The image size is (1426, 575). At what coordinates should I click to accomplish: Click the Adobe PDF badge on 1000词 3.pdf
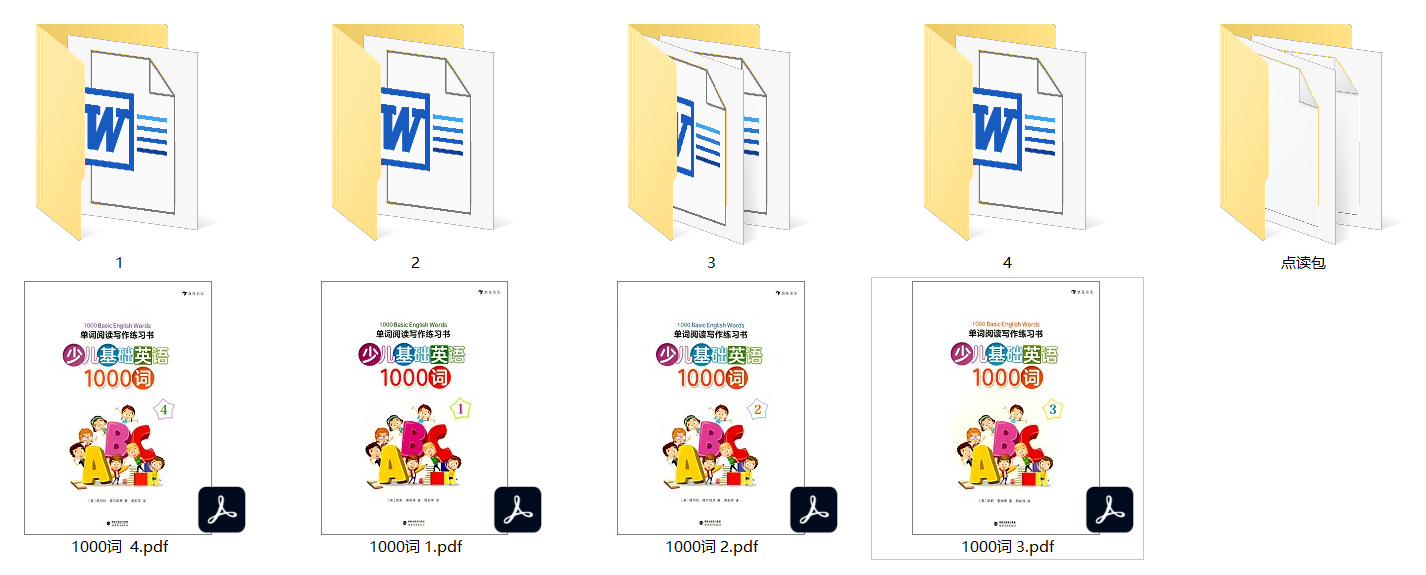tap(1109, 510)
